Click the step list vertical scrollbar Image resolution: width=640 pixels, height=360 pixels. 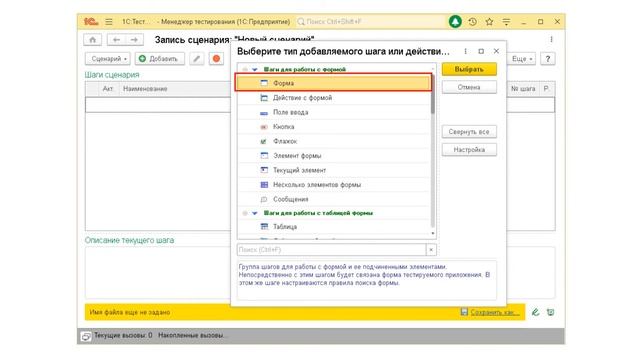[x=433, y=94]
